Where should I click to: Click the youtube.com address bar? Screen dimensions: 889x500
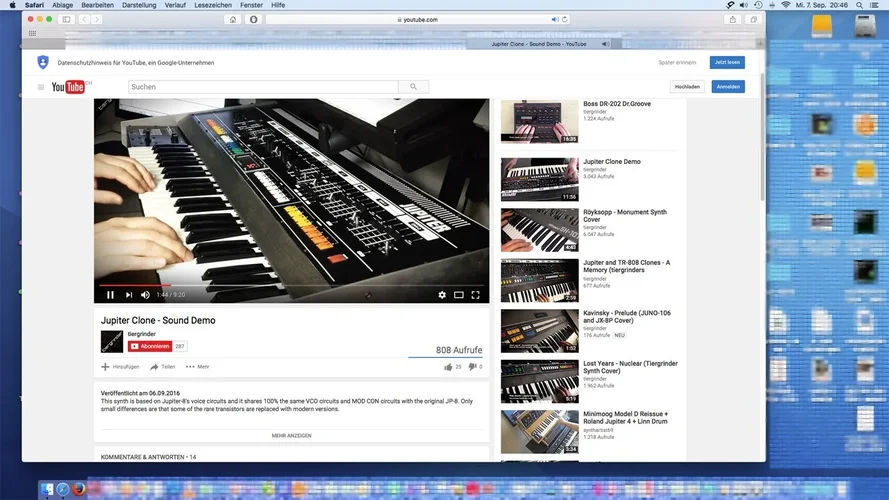coord(418,19)
